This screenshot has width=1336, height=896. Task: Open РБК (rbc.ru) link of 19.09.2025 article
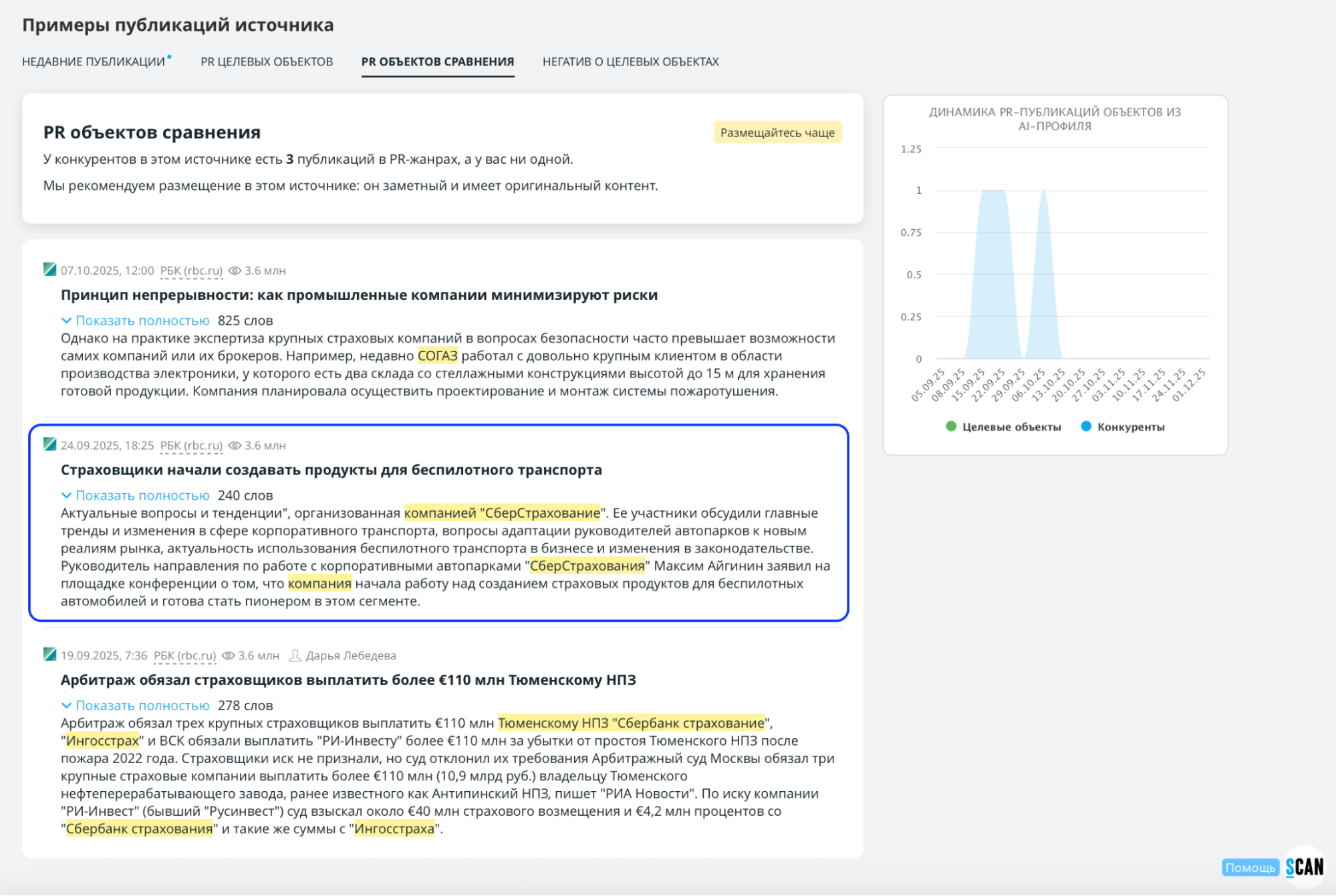click(x=185, y=655)
